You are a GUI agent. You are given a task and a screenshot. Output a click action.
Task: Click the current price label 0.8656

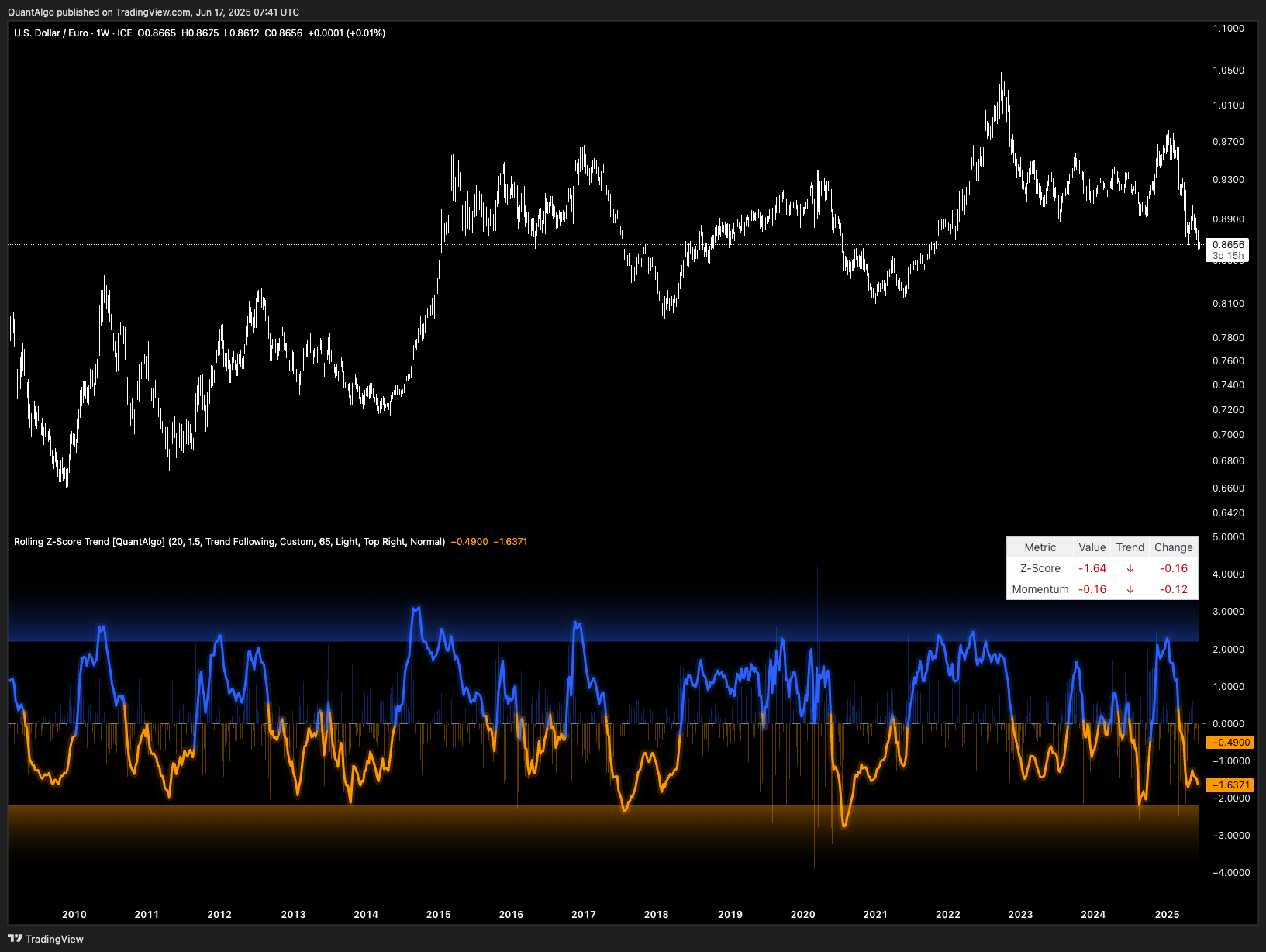pyautogui.click(x=1228, y=245)
